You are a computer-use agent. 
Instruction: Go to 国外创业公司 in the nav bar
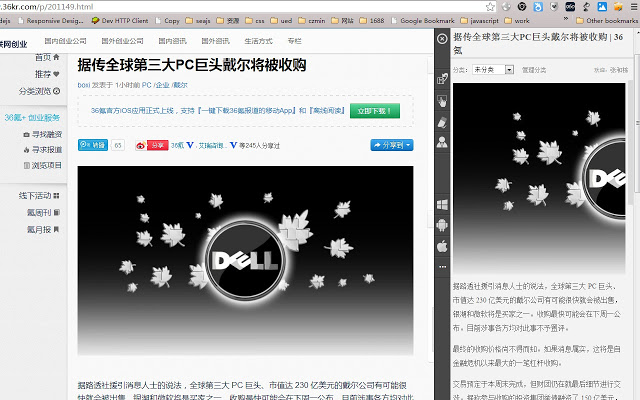122,41
